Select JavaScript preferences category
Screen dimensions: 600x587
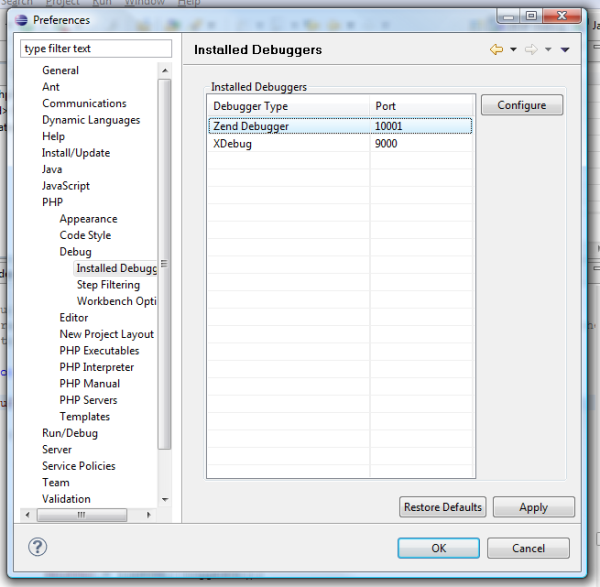pyautogui.click(x=65, y=186)
